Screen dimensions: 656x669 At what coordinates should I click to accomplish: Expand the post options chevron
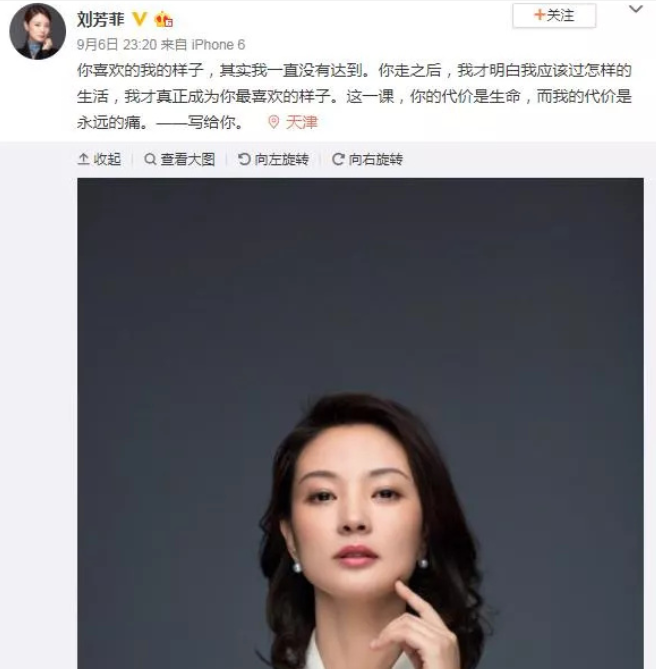click(x=636, y=9)
